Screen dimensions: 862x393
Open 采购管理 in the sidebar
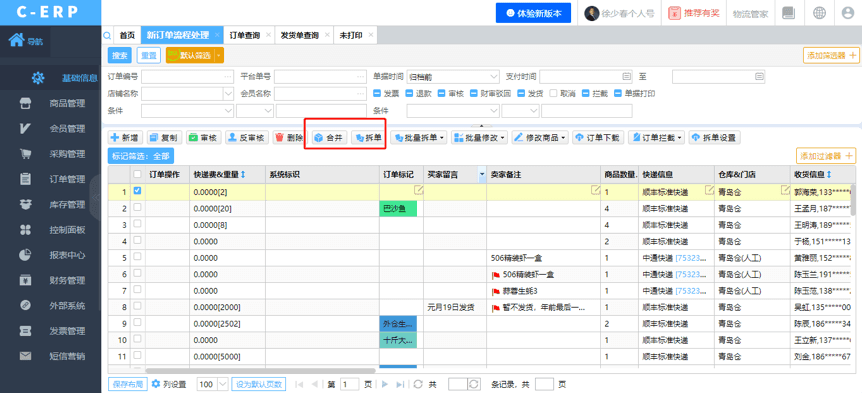pos(67,154)
